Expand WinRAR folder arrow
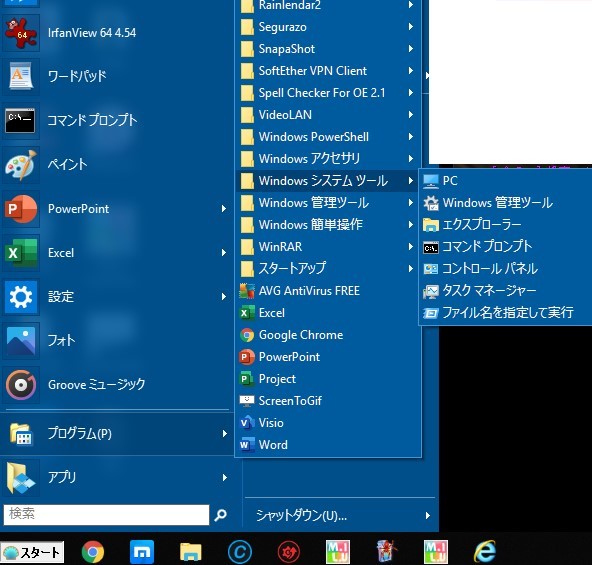The width and height of the screenshot is (592, 565). [x=410, y=247]
